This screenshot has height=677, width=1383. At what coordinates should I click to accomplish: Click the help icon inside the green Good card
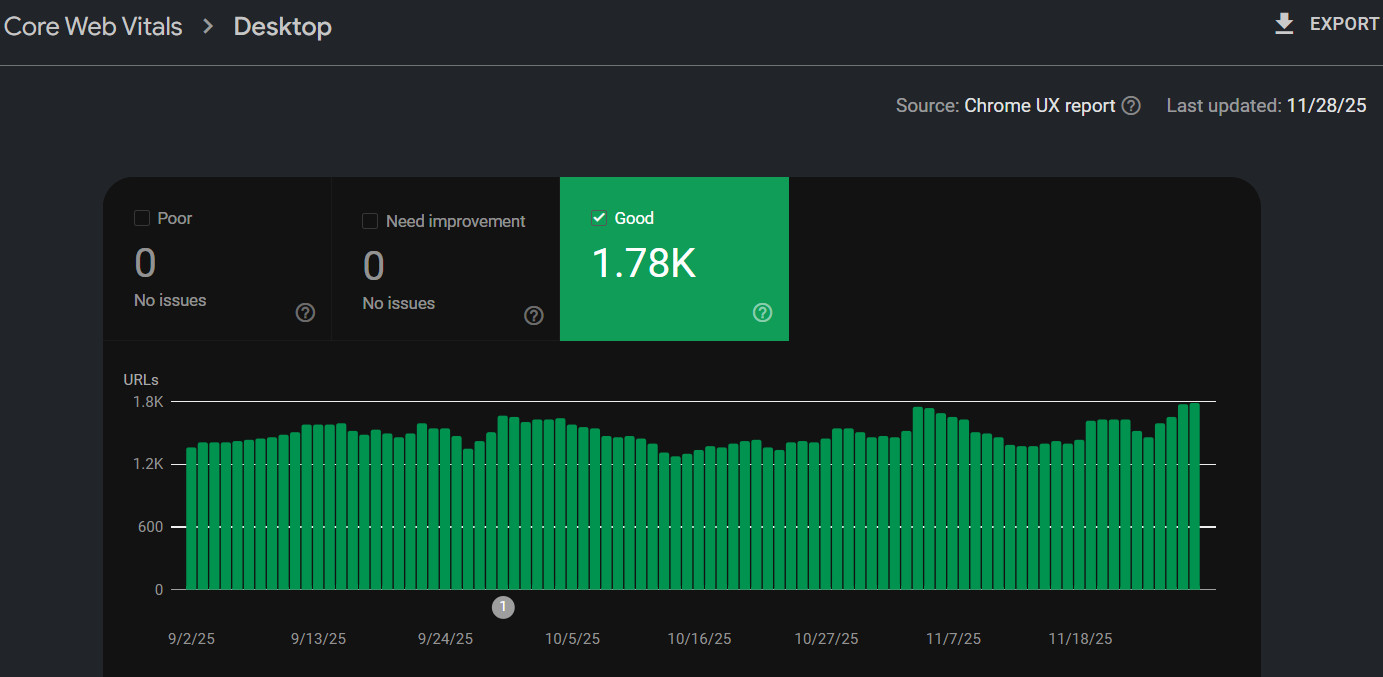[x=762, y=312]
